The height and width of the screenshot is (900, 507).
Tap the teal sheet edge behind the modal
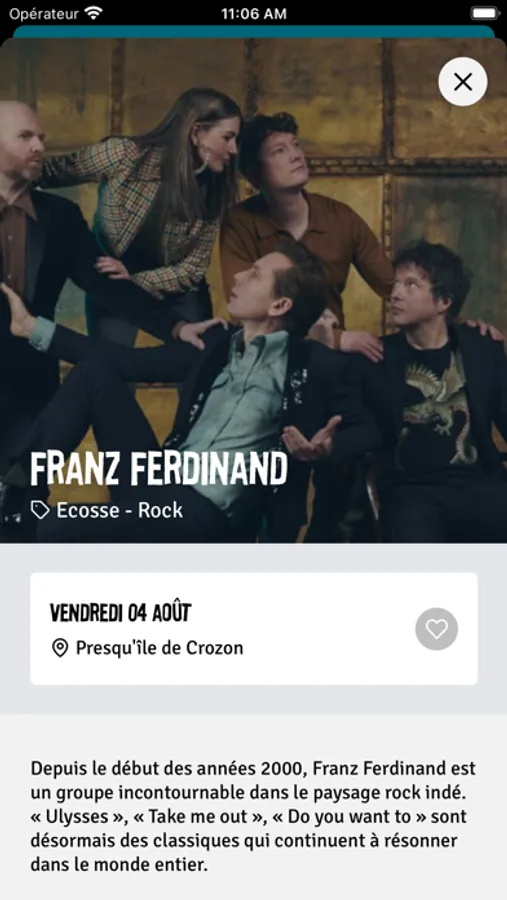point(253,32)
